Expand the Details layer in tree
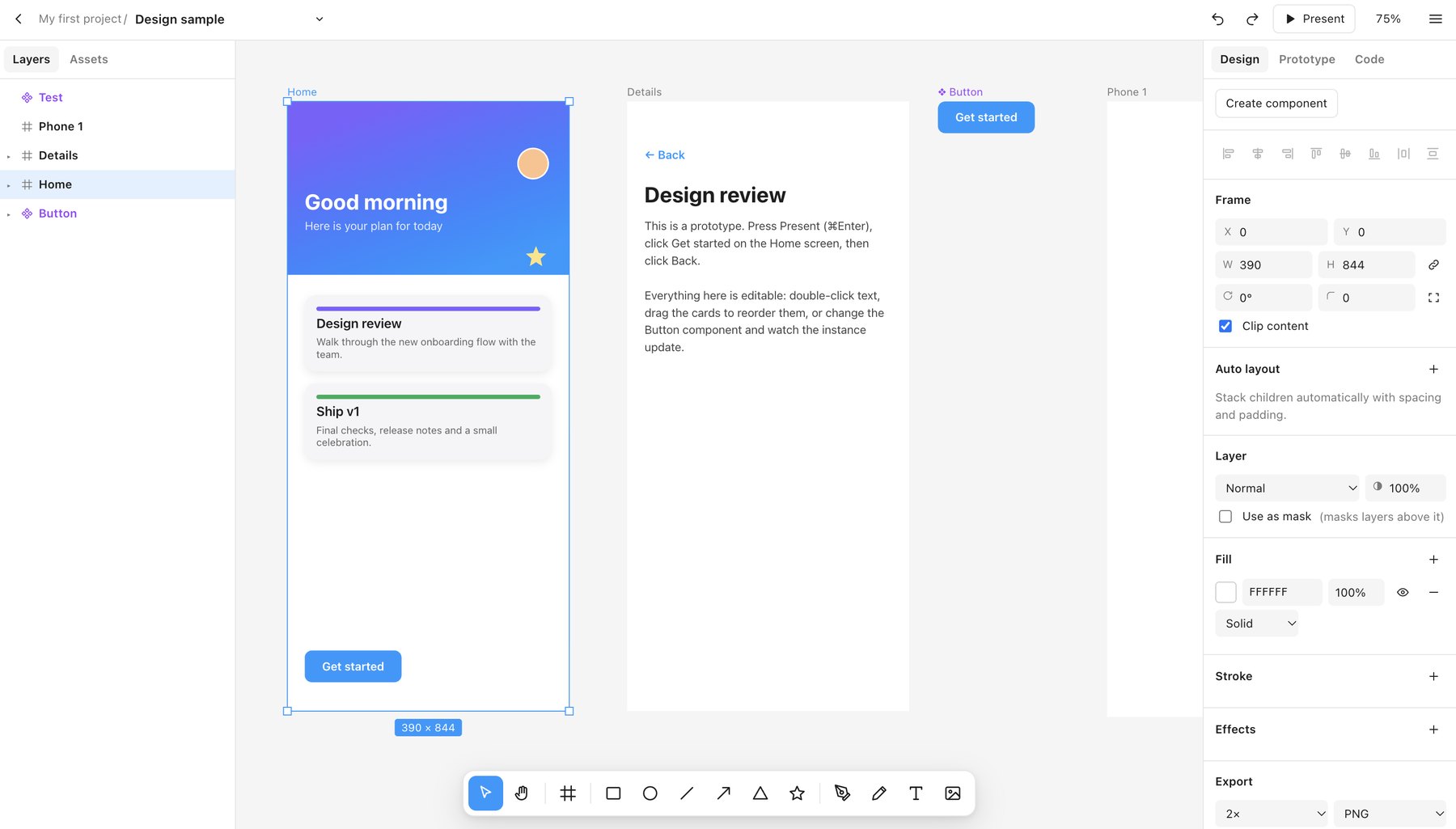The height and width of the screenshot is (829, 1456). coord(9,156)
